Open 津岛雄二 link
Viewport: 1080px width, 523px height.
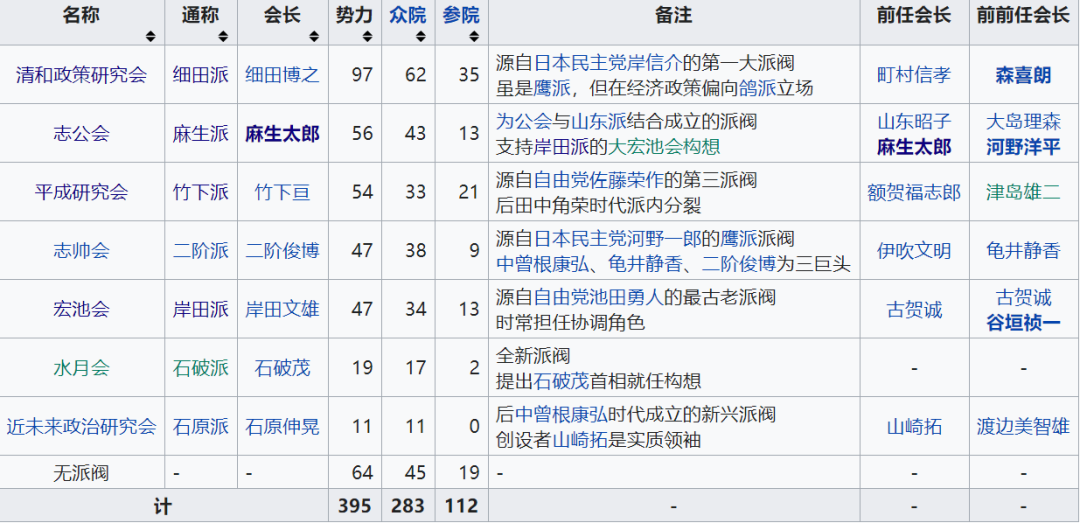coord(1023,192)
